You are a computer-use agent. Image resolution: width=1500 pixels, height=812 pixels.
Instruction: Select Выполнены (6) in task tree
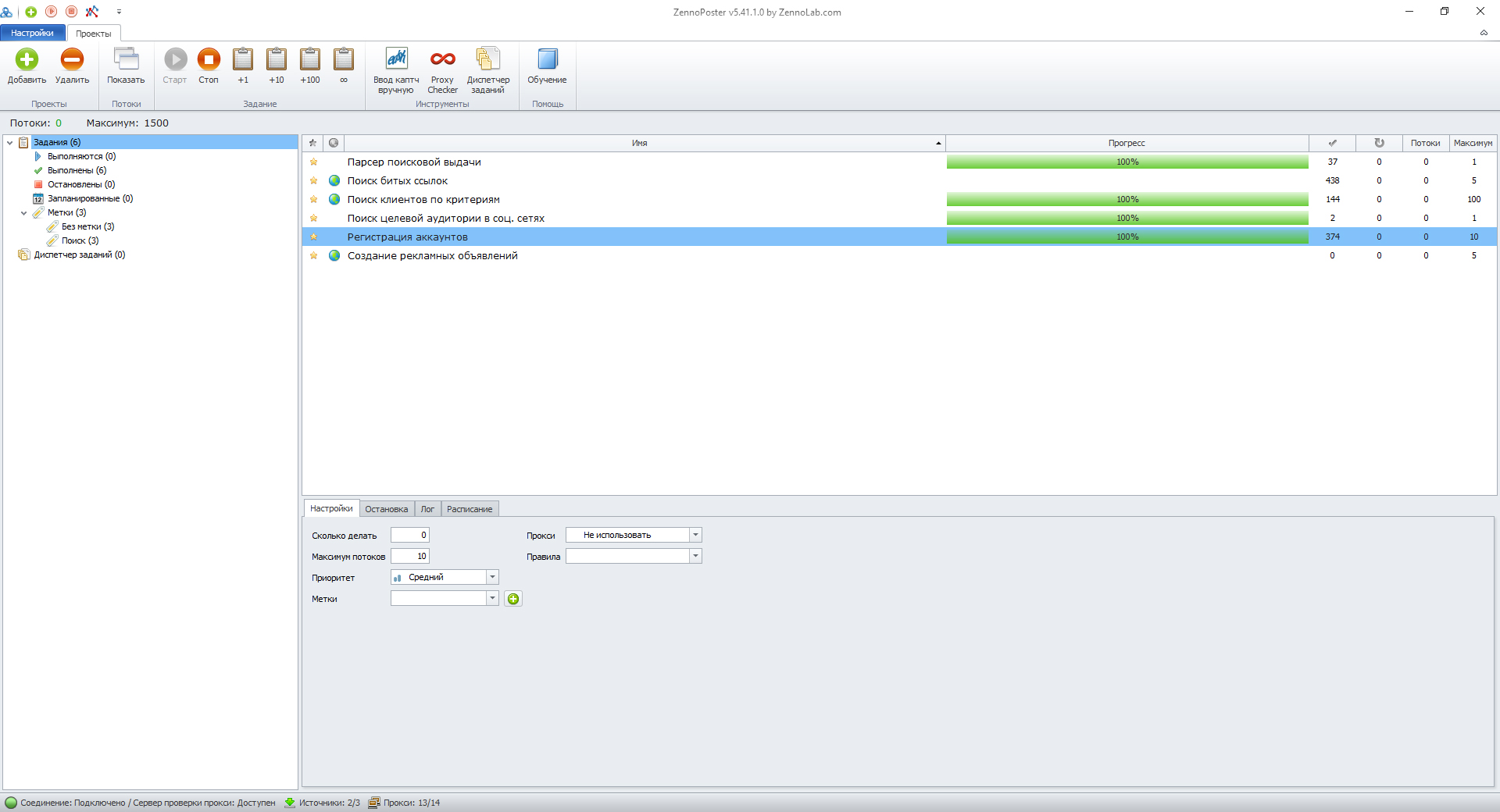pos(77,170)
